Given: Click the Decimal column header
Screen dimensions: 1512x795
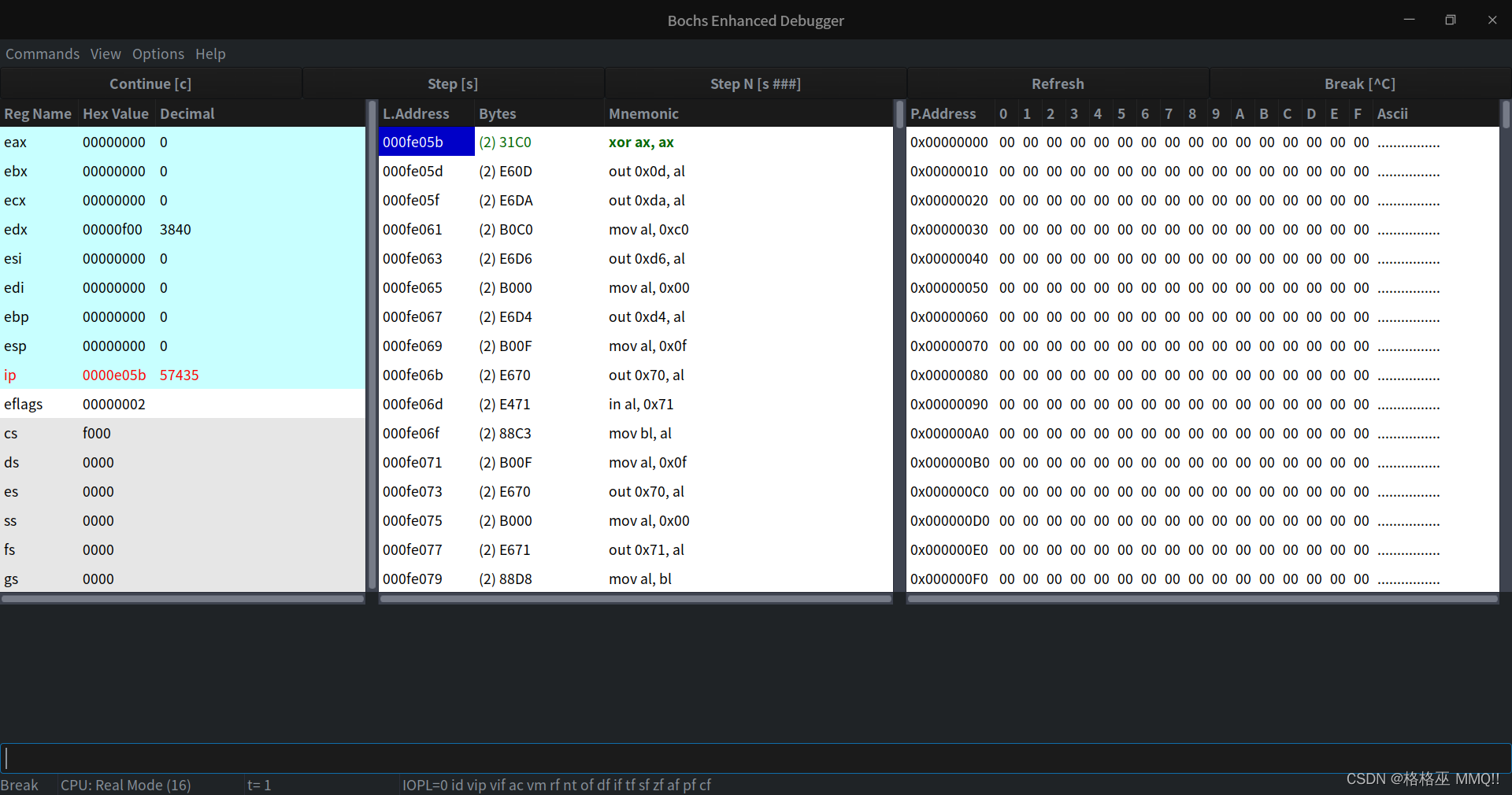Looking at the screenshot, I should pyautogui.click(x=260, y=113).
